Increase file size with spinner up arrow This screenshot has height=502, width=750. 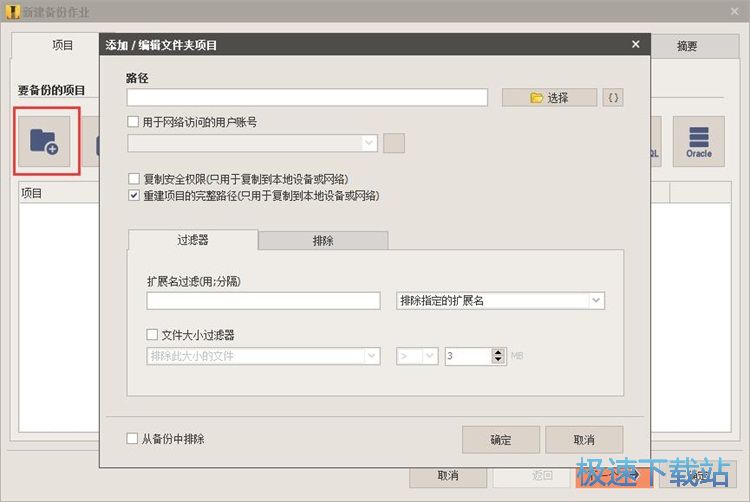[x=498, y=352]
